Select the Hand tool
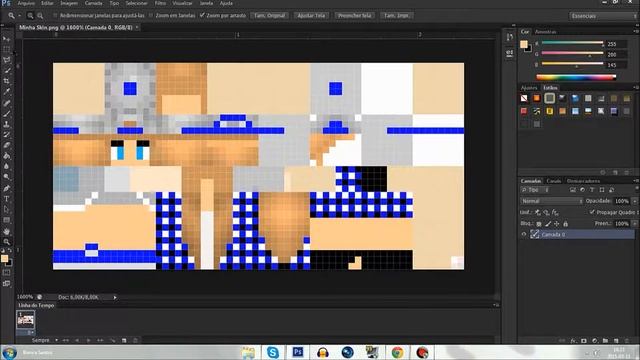Image resolution: width=640 pixels, height=360 pixels. pyautogui.click(x=7, y=231)
